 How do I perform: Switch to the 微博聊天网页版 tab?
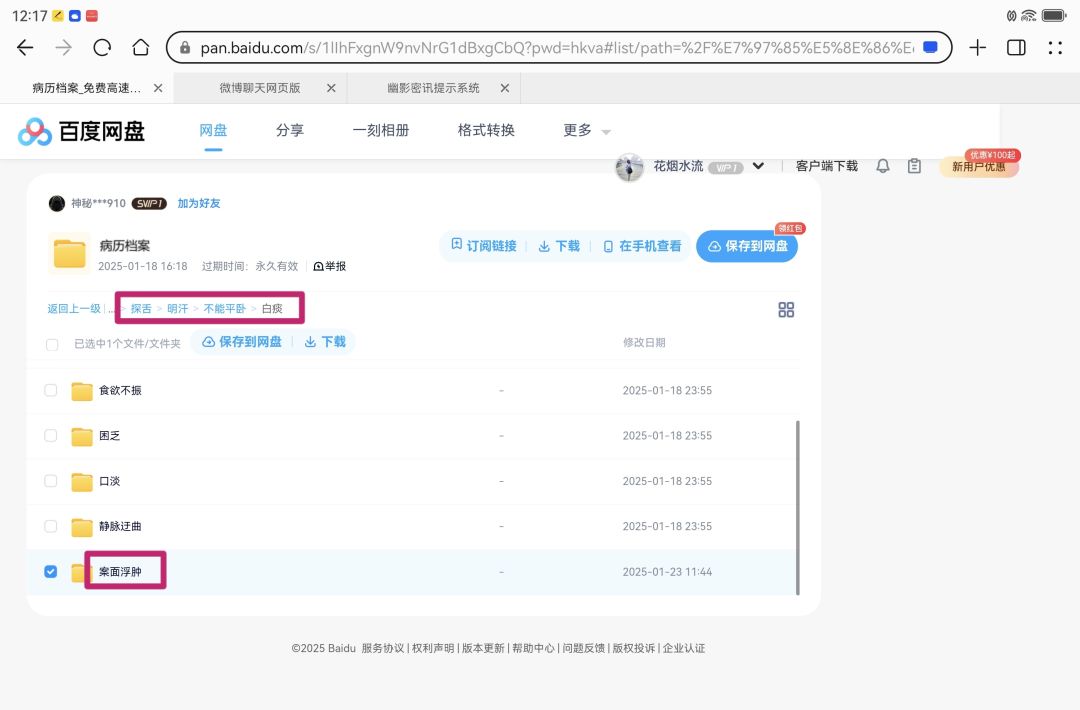point(260,88)
